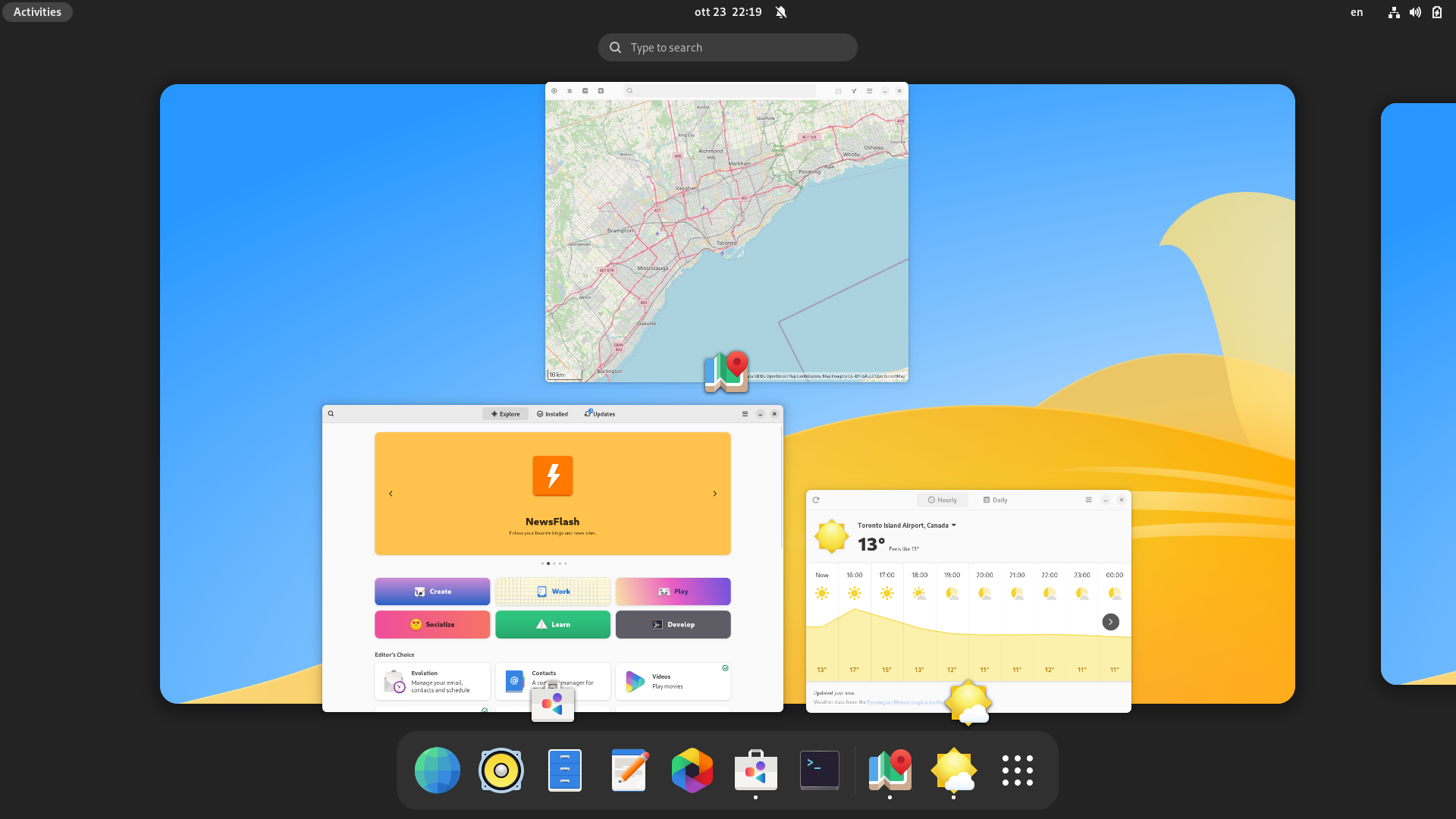Screen dimensions: 1456x819
Task: Click the volume speaker icon in top bar
Action: point(1415,12)
